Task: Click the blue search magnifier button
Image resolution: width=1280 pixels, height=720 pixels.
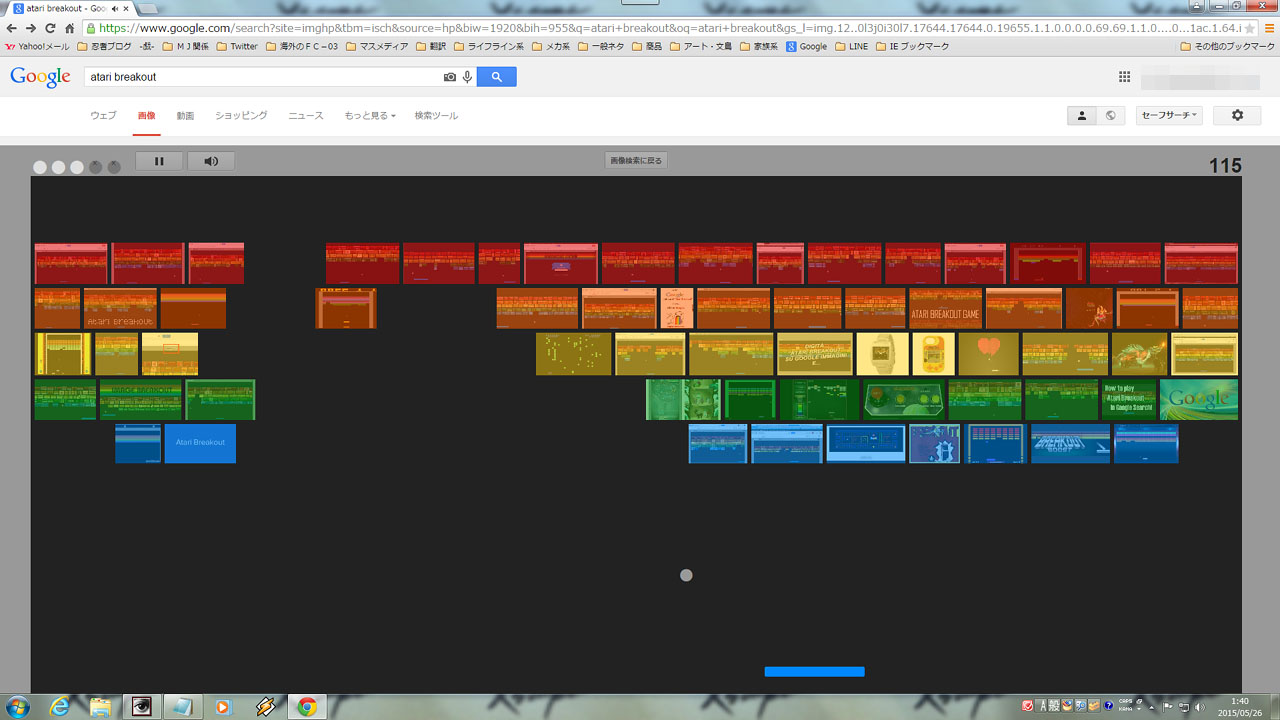Action: 497,77
